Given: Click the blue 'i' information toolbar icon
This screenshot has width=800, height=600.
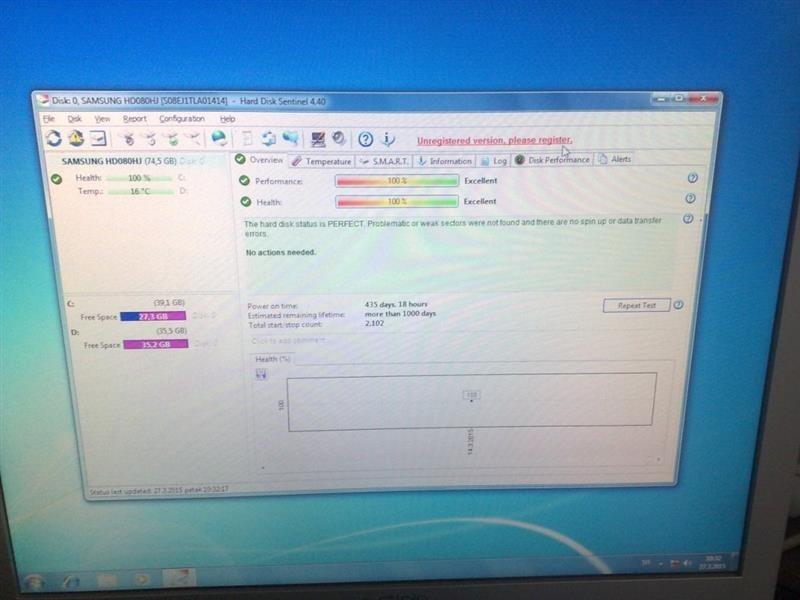Looking at the screenshot, I should [x=388, y=139].
